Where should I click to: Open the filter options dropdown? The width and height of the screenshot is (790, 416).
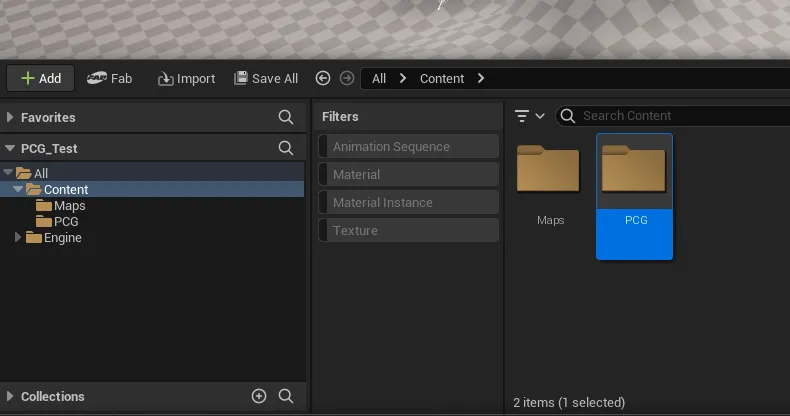click(x=530, y=116)
